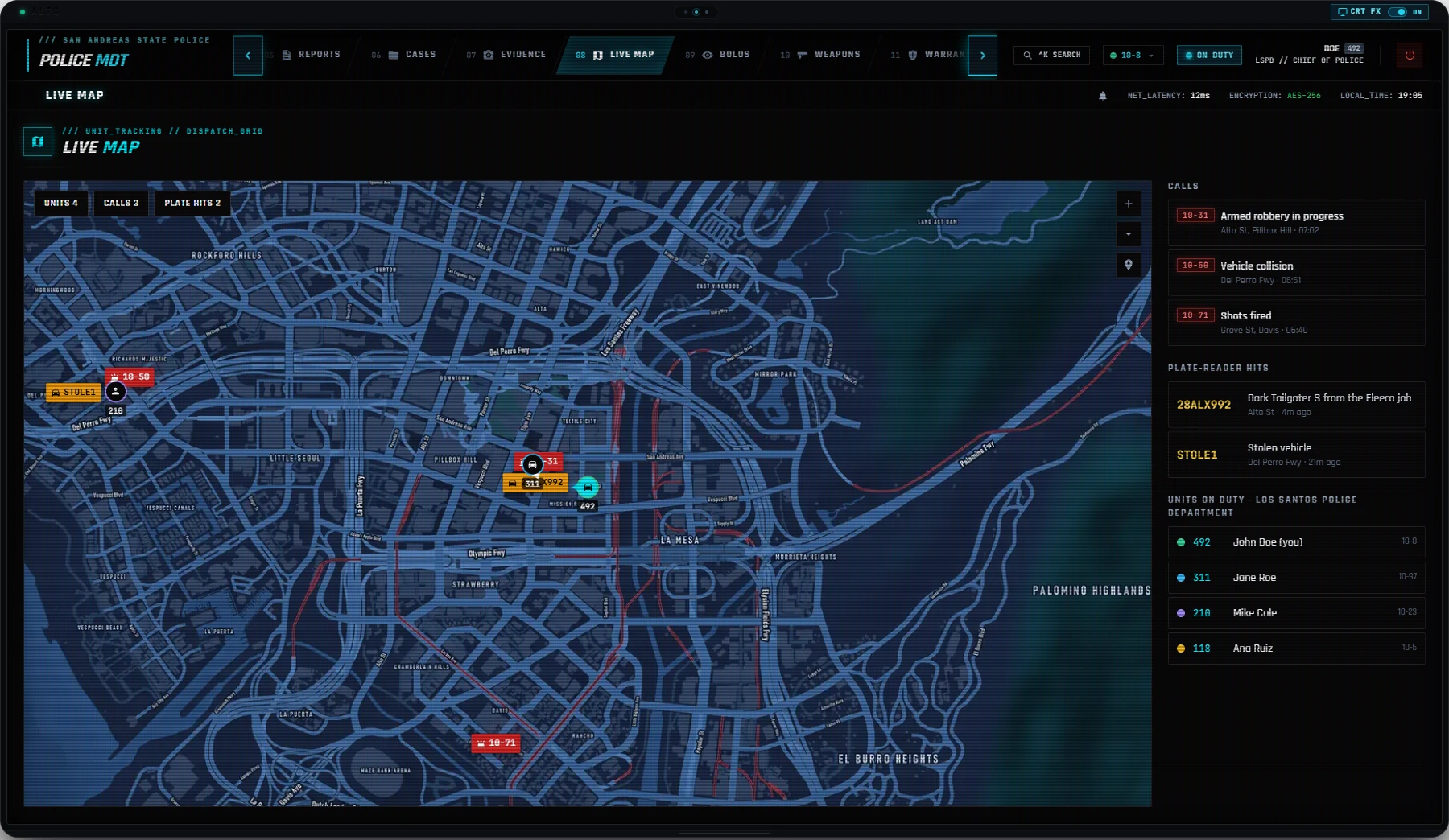Screen dimensions: 1449x840
Task: Open the 10-8 status dropdown
Action: (x=1133, y=55)
